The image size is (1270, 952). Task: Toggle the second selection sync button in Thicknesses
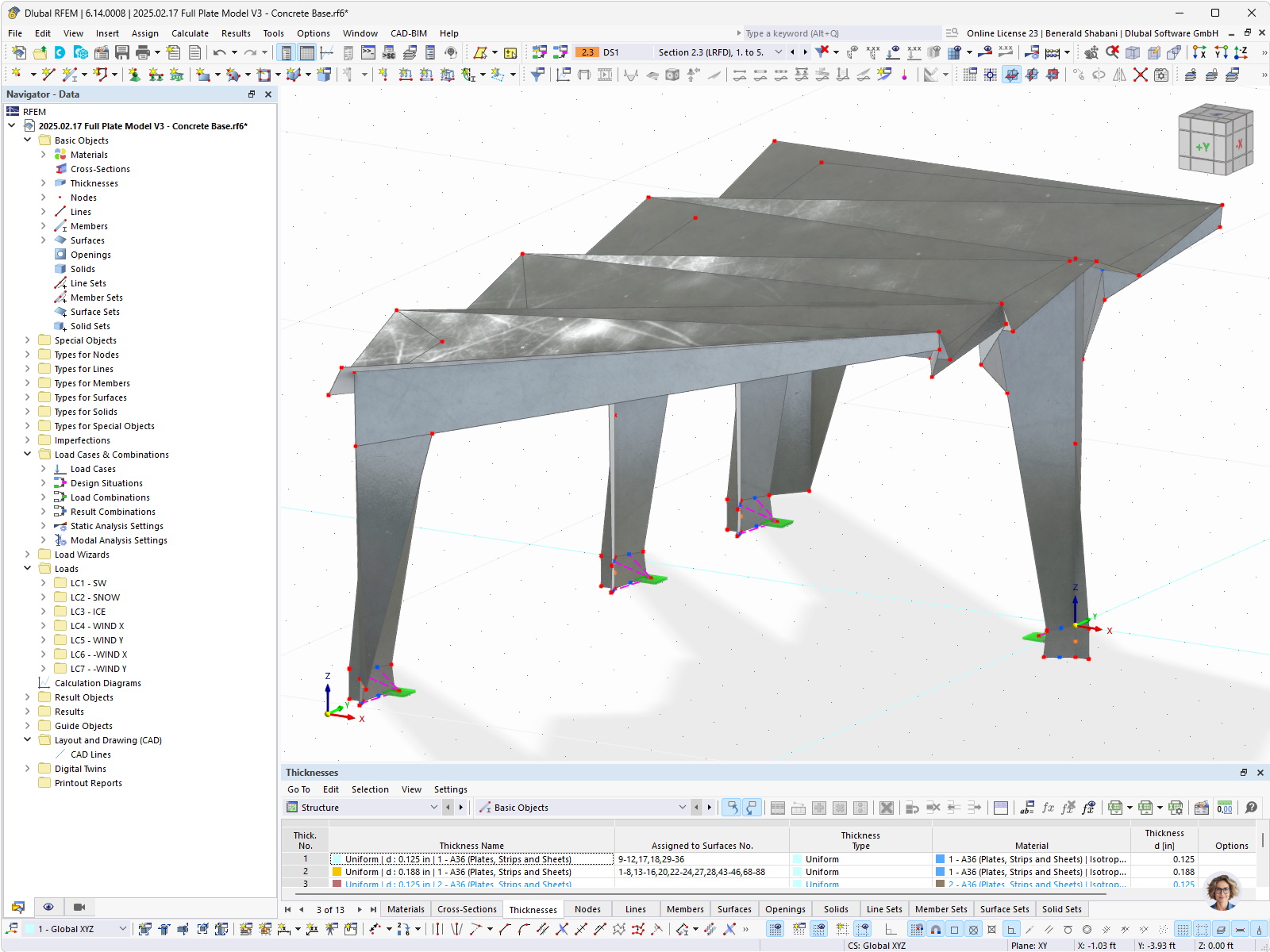[751, 808]
